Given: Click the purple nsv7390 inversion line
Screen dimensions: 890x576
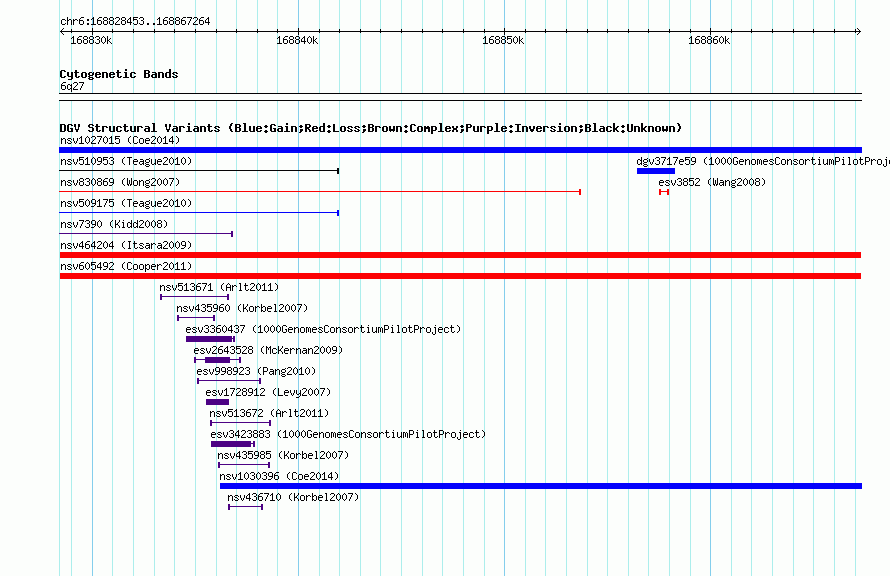Looking at the screenshot, I should (x=146, y=234).
